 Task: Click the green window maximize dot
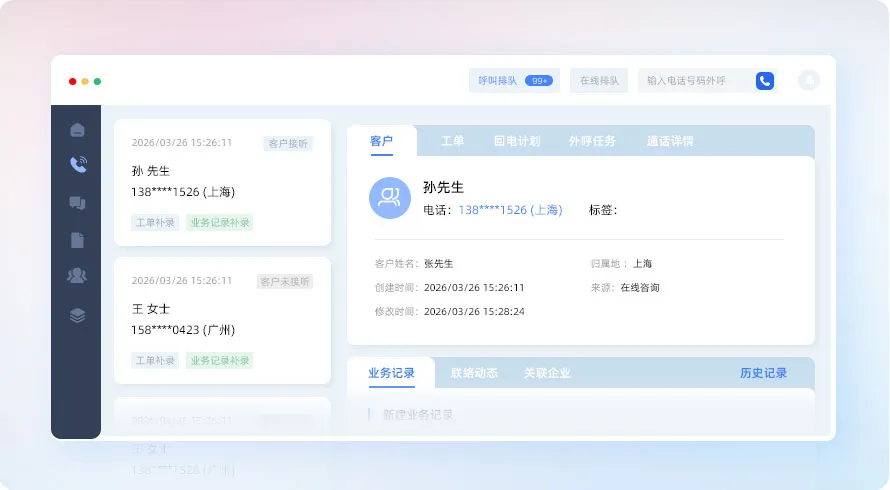pyautogui.click(x=98, y=81)
